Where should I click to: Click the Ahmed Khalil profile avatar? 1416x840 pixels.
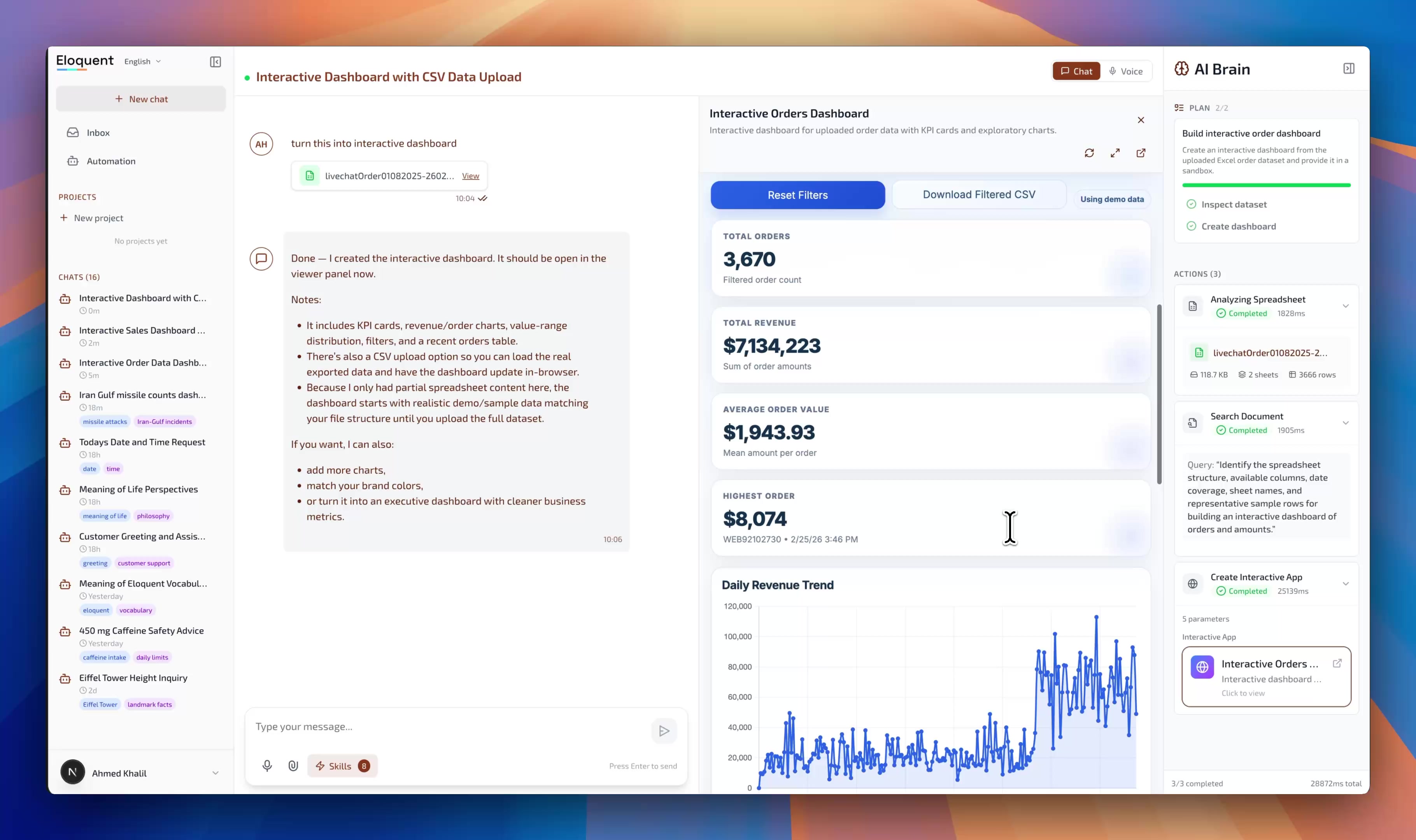72,773
